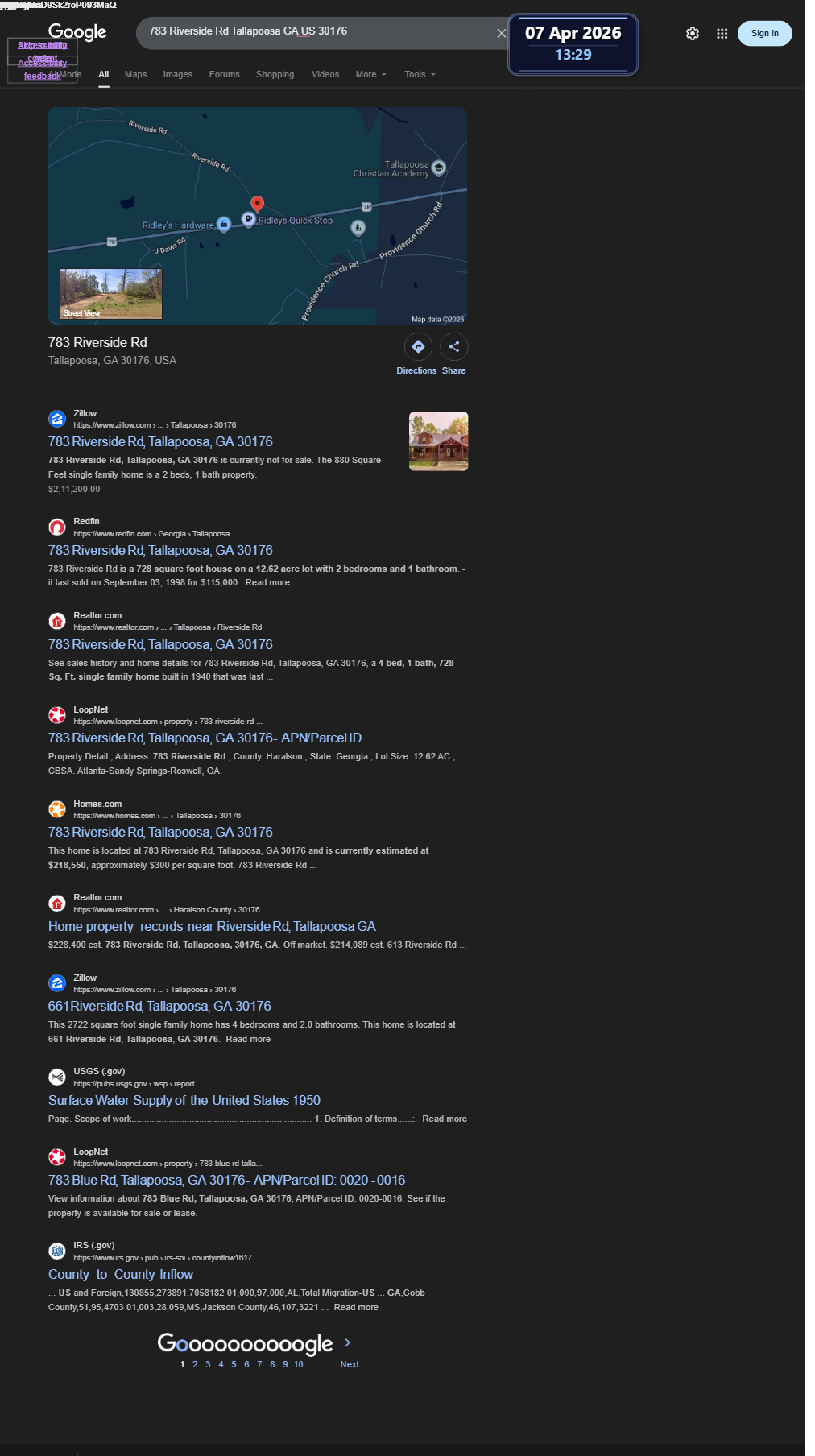Click Ridley's Hardware map marker
The image size is (815, 1456).
(x=224, y=224)
